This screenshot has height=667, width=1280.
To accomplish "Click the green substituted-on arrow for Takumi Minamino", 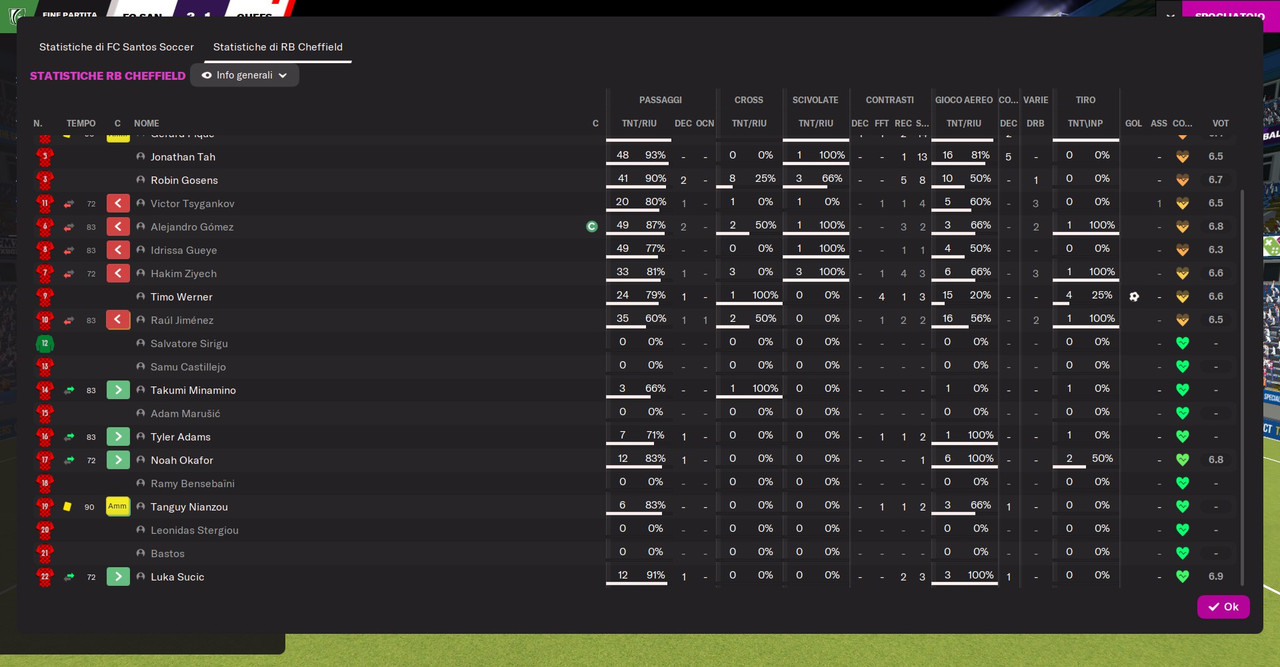I will pos(118,390).
